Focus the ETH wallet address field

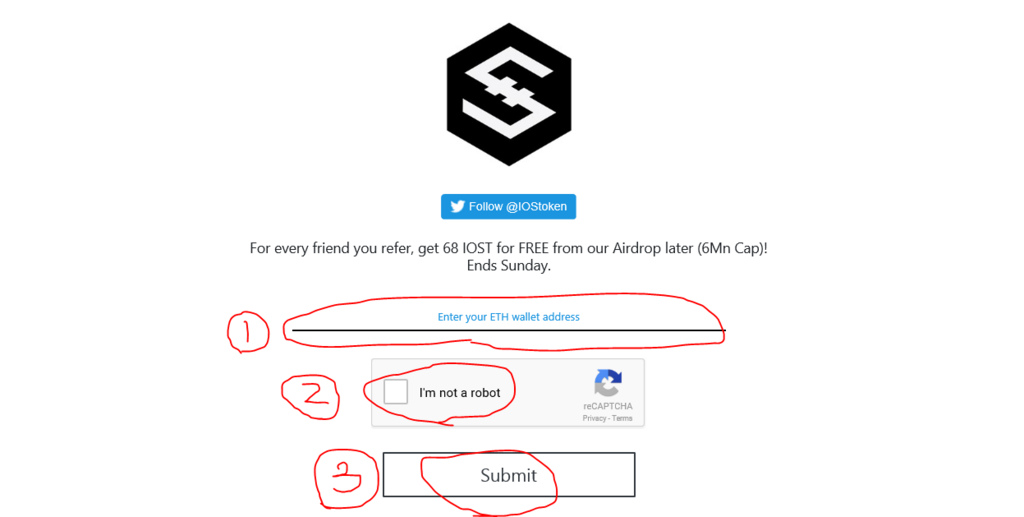click(509, 319)
